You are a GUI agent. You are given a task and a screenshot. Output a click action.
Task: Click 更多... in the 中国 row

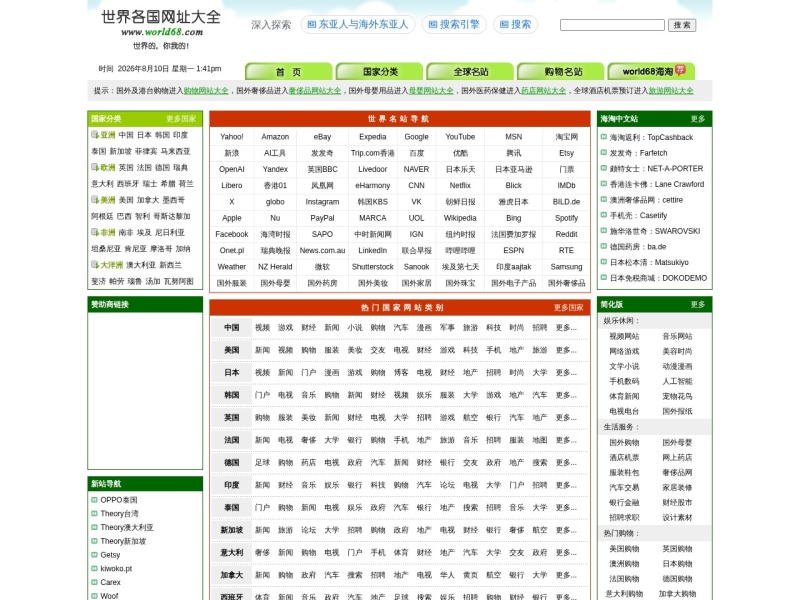point(566,328)
